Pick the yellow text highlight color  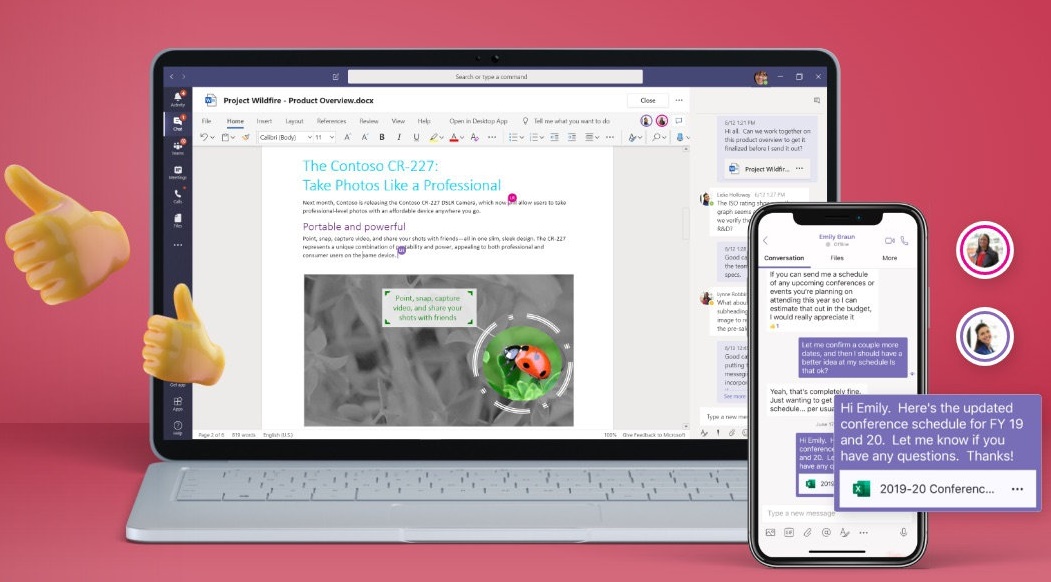pyautogui.click(x=434, y=137)
